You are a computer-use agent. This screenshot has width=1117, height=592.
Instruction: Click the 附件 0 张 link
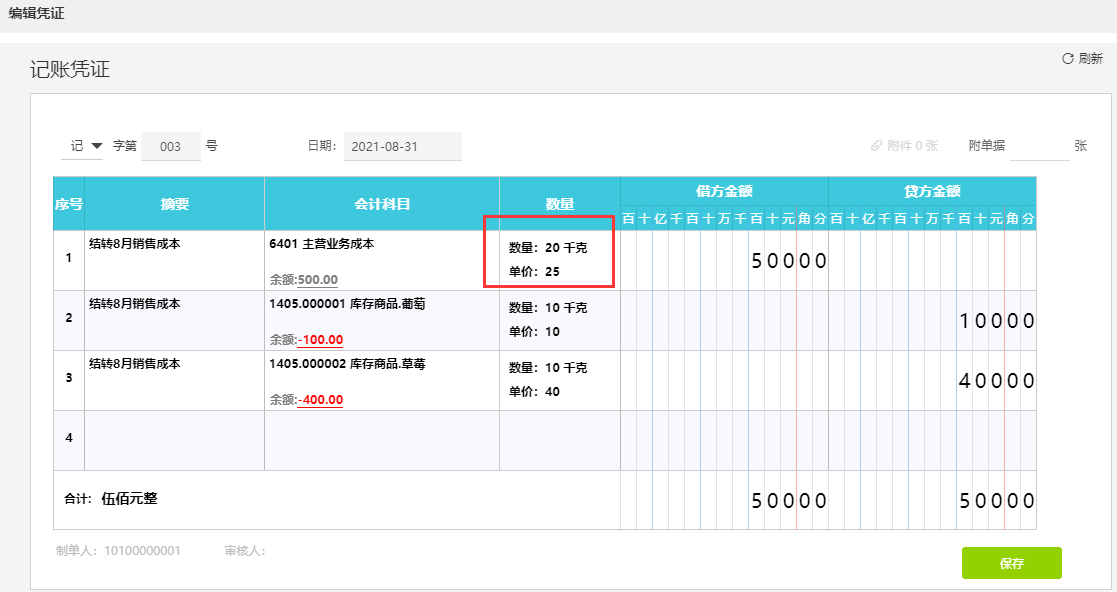coord(904,145)
